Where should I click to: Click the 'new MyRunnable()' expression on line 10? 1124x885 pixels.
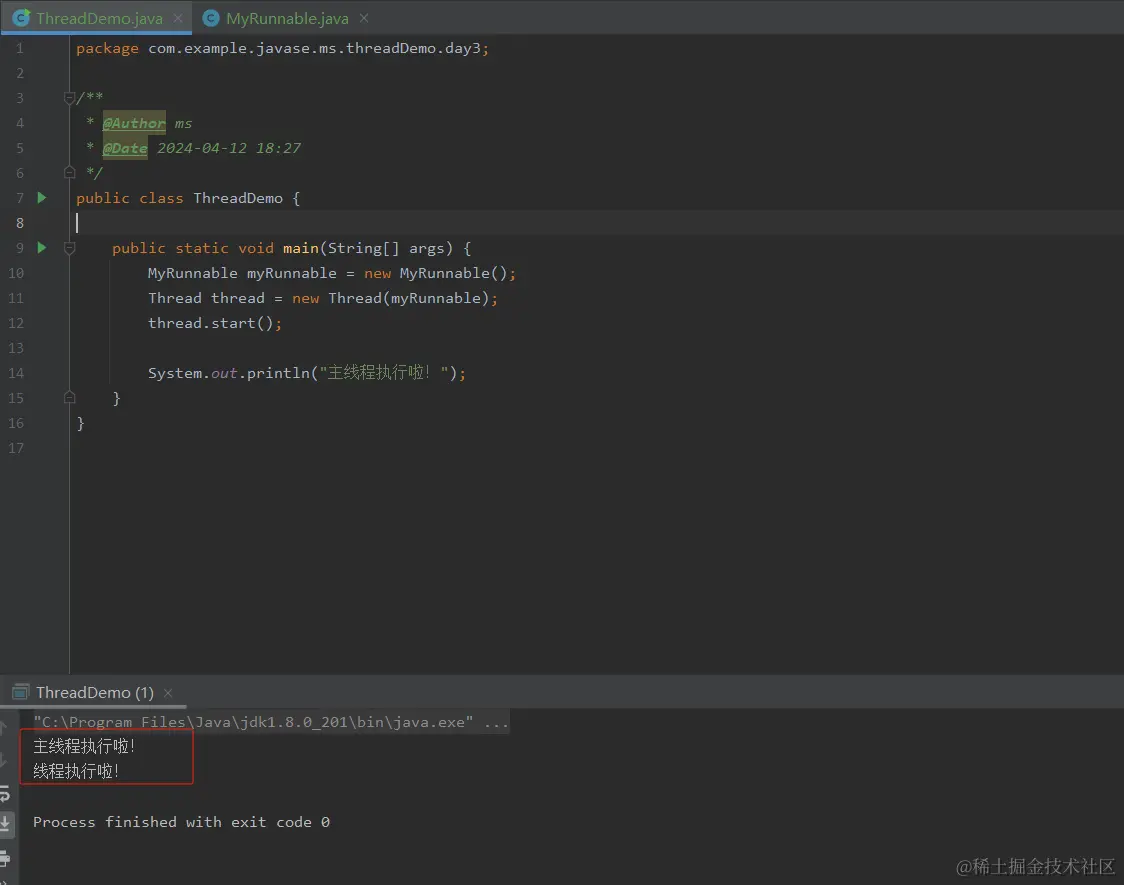[436, 273]
